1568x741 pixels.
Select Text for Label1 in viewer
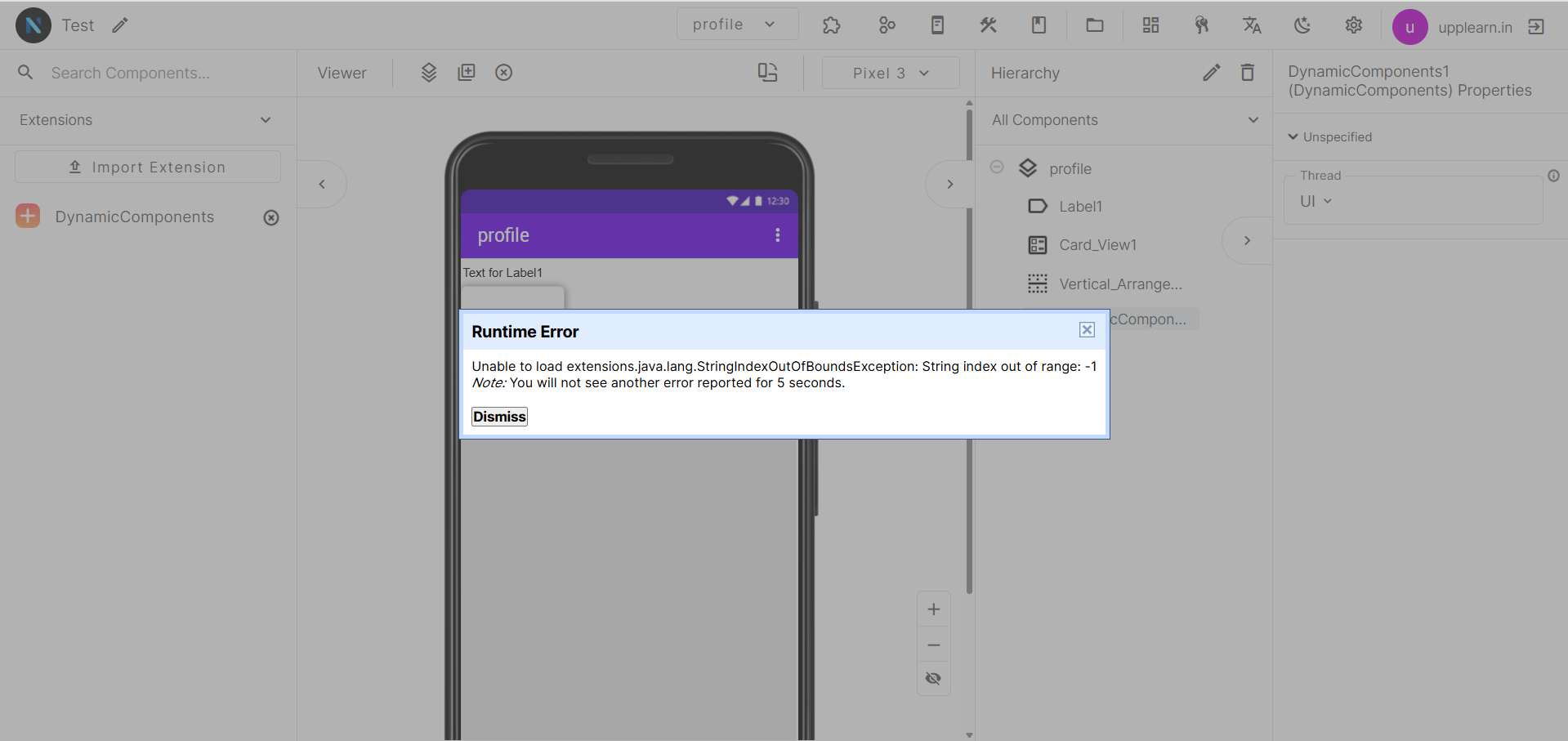point(503,273)
